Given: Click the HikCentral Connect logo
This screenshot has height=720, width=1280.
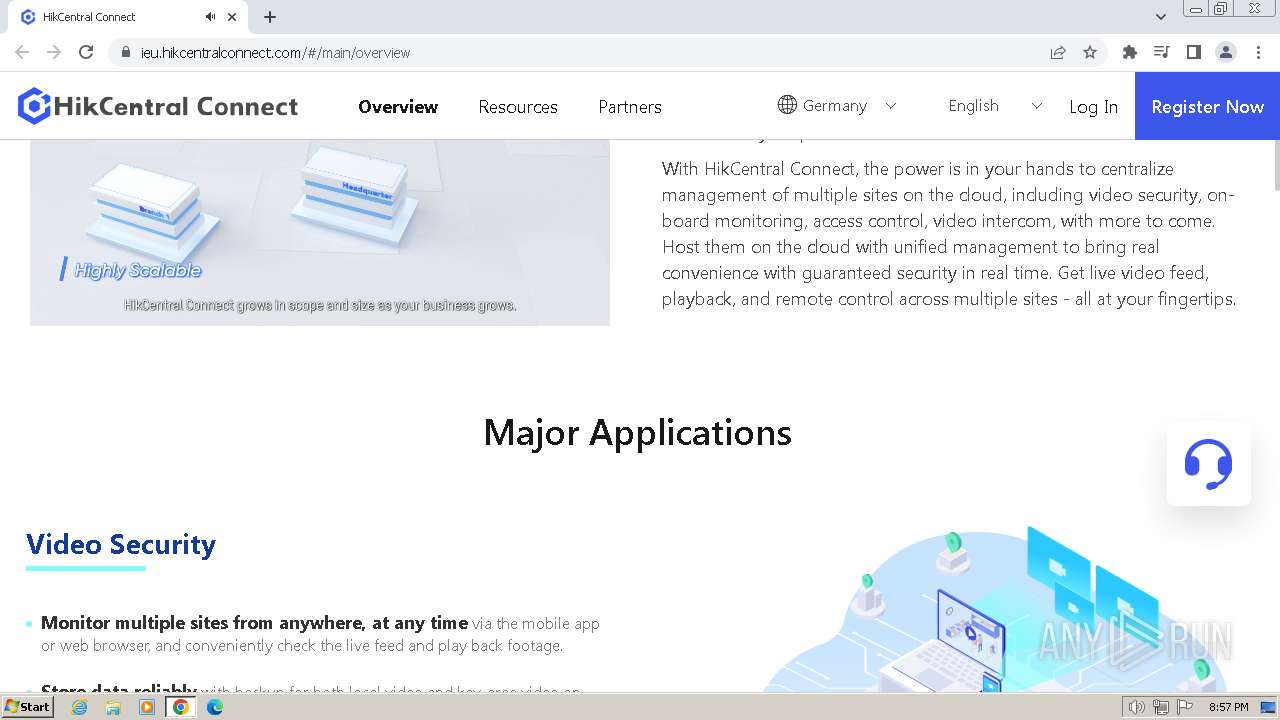Looking at the screenshot, I should (158, 106).
